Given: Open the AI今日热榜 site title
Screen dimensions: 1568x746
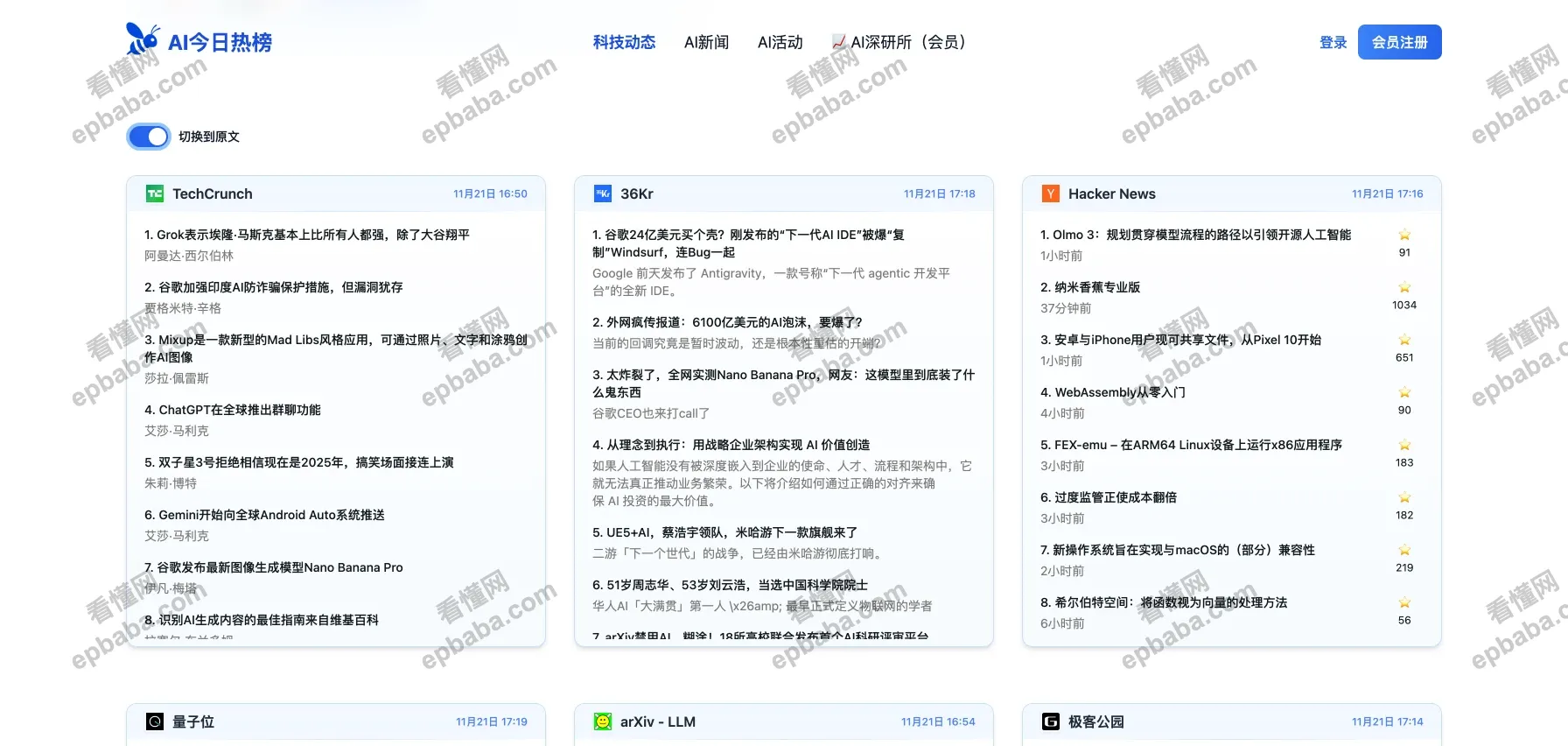Looking at the screenshot, I should point(220,42).
